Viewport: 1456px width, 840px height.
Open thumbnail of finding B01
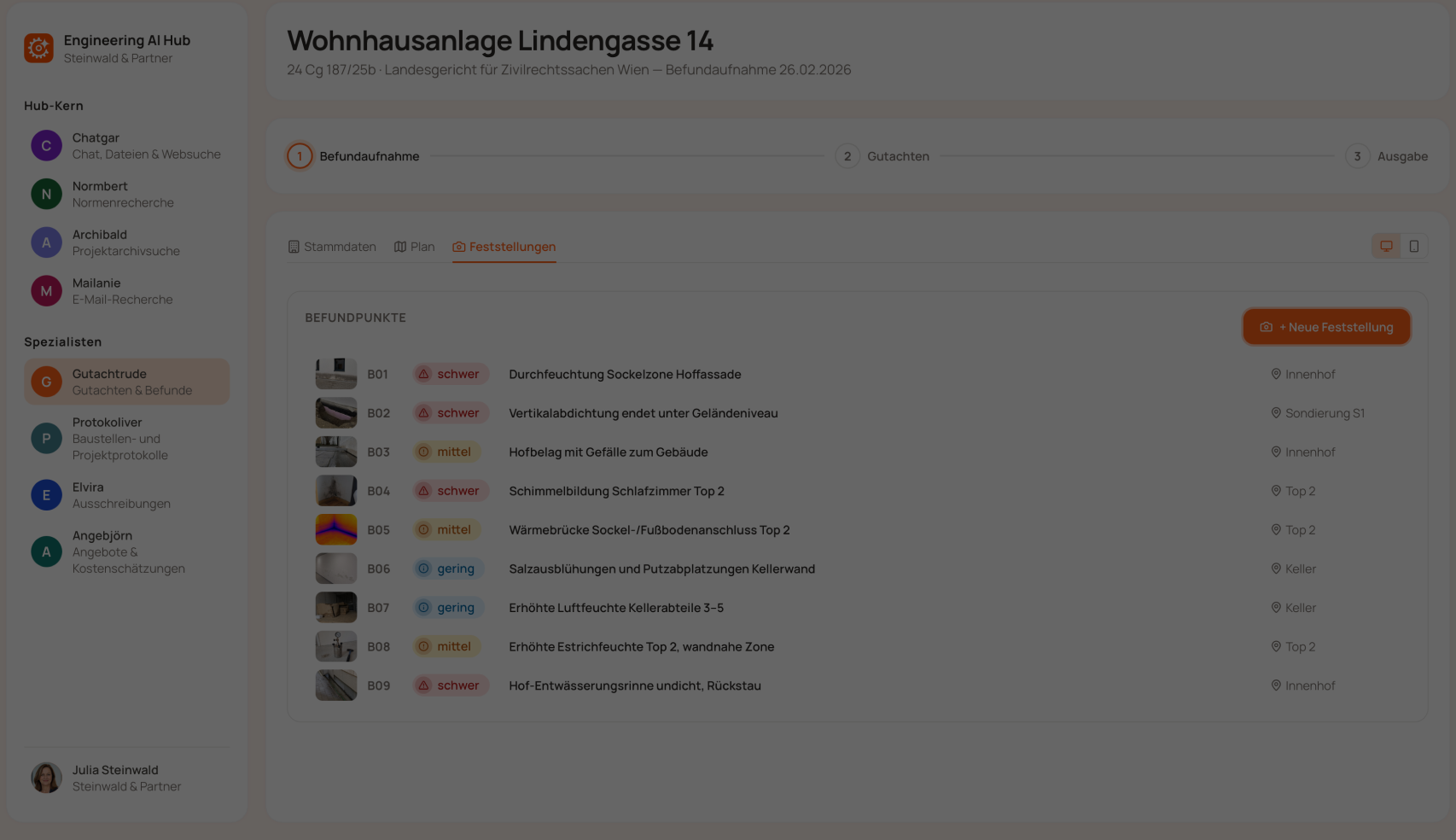coord(336,374)
